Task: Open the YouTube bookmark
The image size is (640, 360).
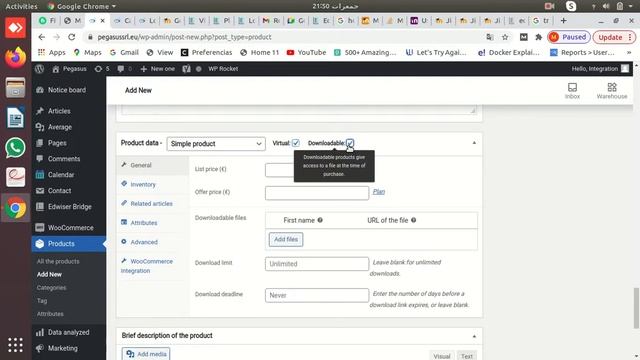Action: tap(307, 52)
